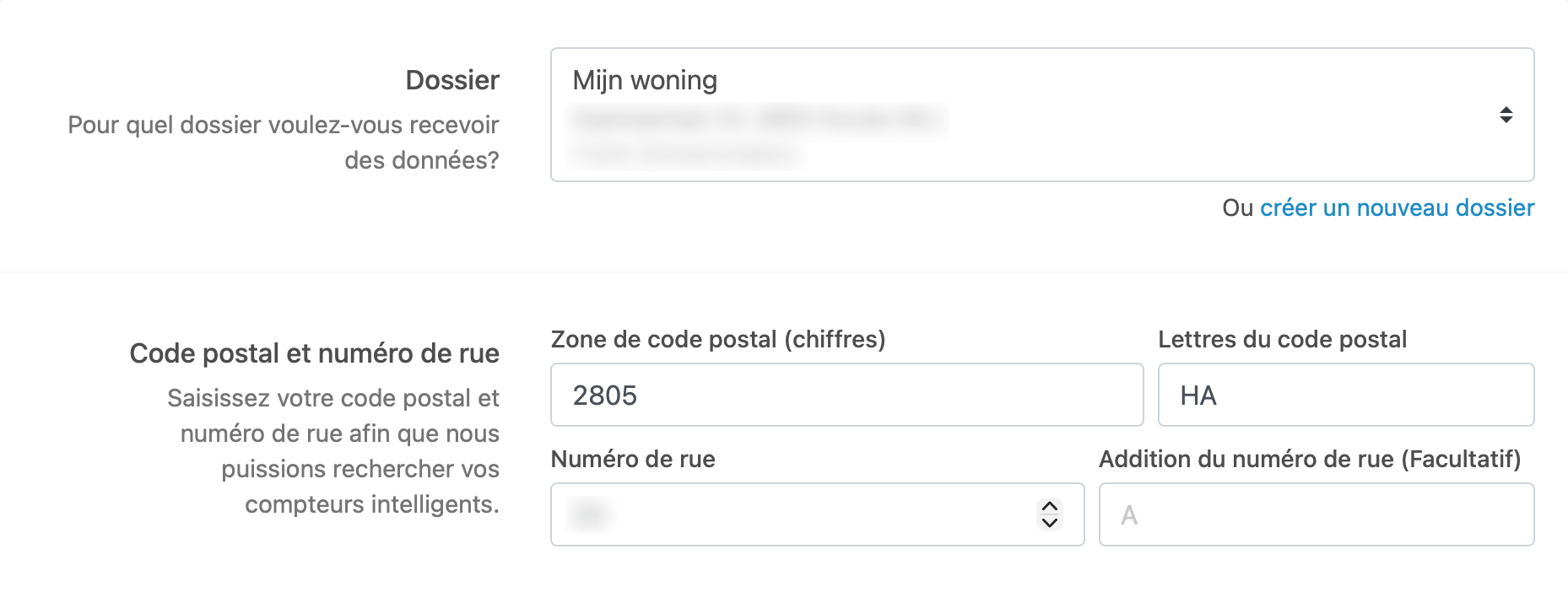Click the "Lettres du code postal" label

1282,340
